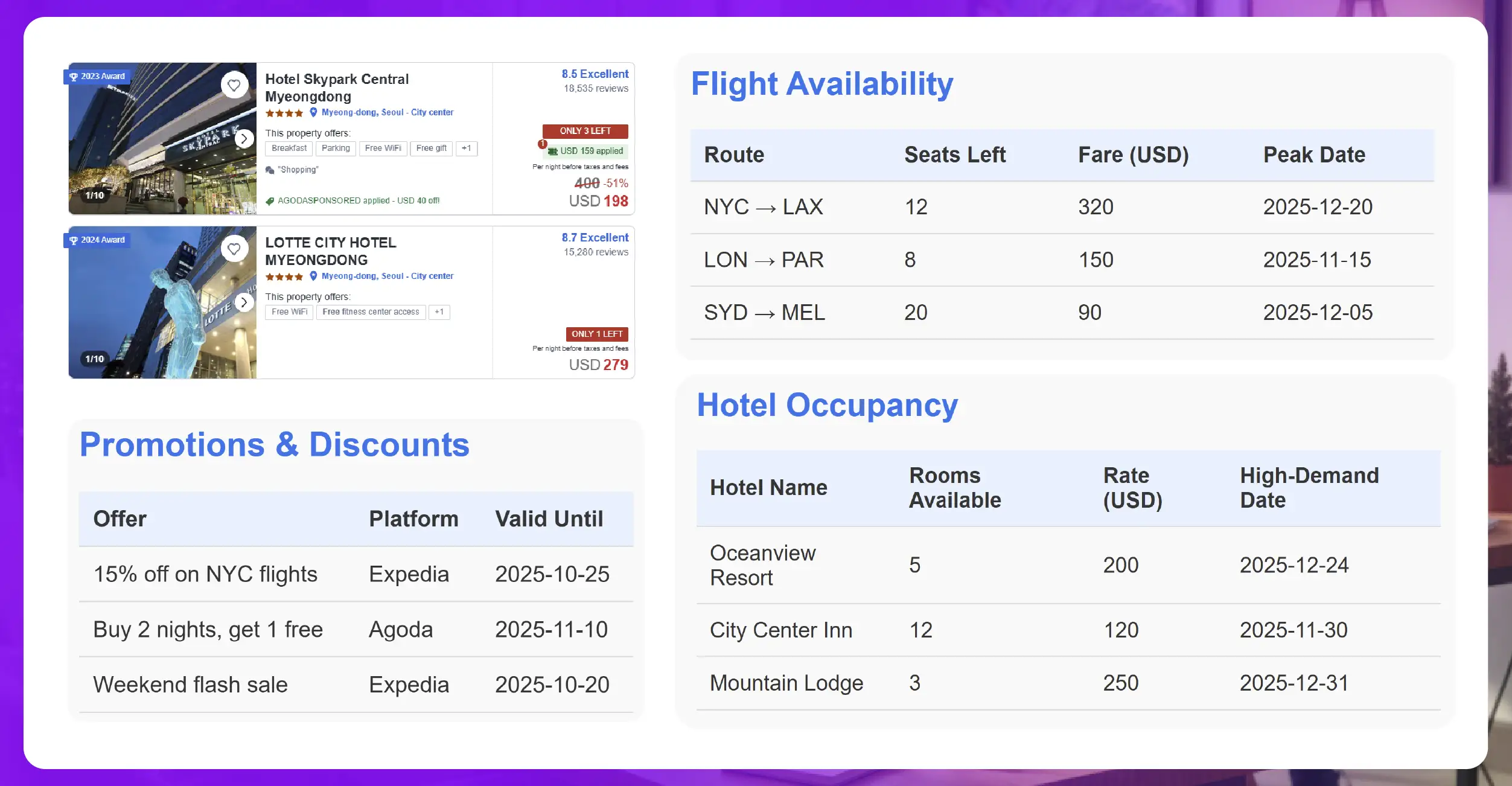Select the Breakfast amenity tag

289,149
